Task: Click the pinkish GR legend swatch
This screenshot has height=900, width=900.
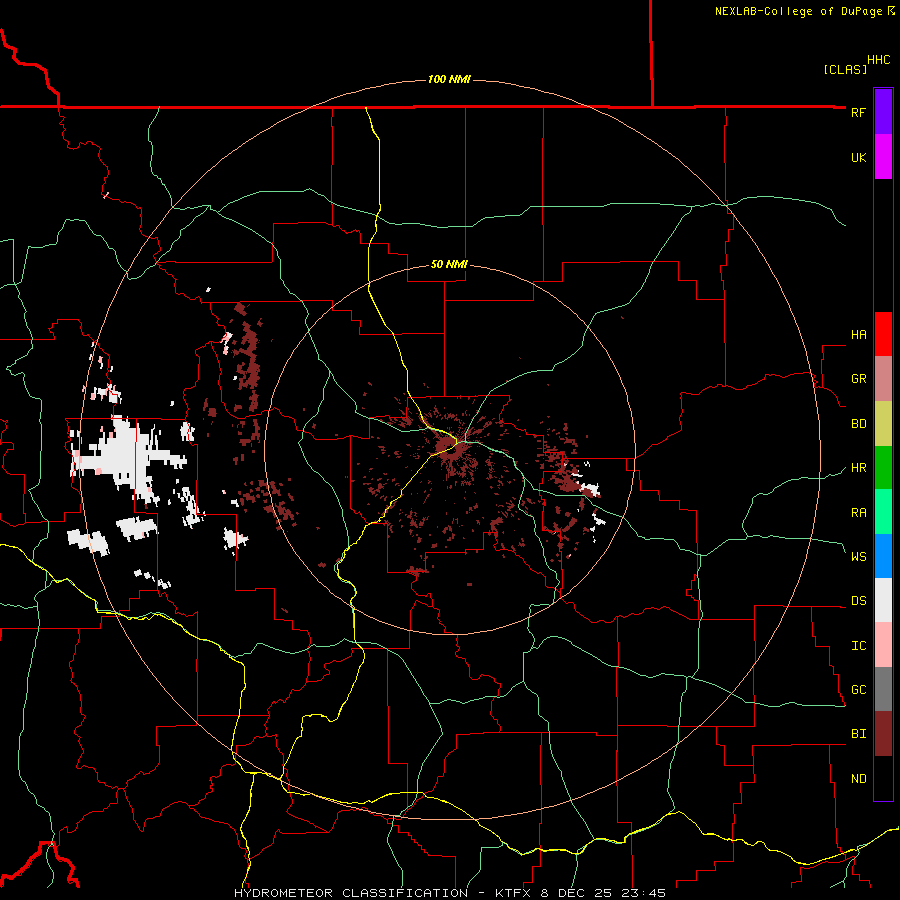Action: pos(883,378)
